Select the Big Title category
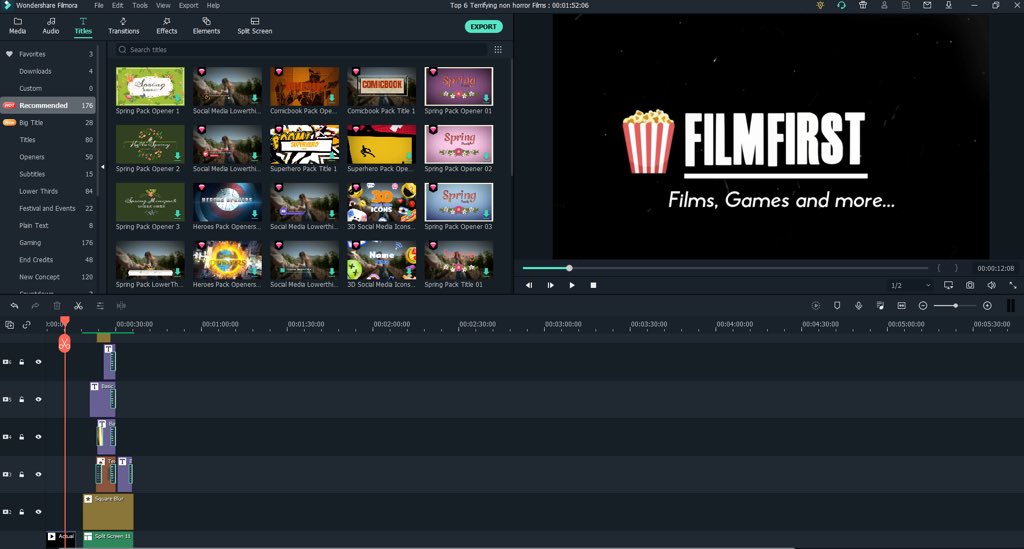This screenshot has height=549, width=1024. point(48,123)
